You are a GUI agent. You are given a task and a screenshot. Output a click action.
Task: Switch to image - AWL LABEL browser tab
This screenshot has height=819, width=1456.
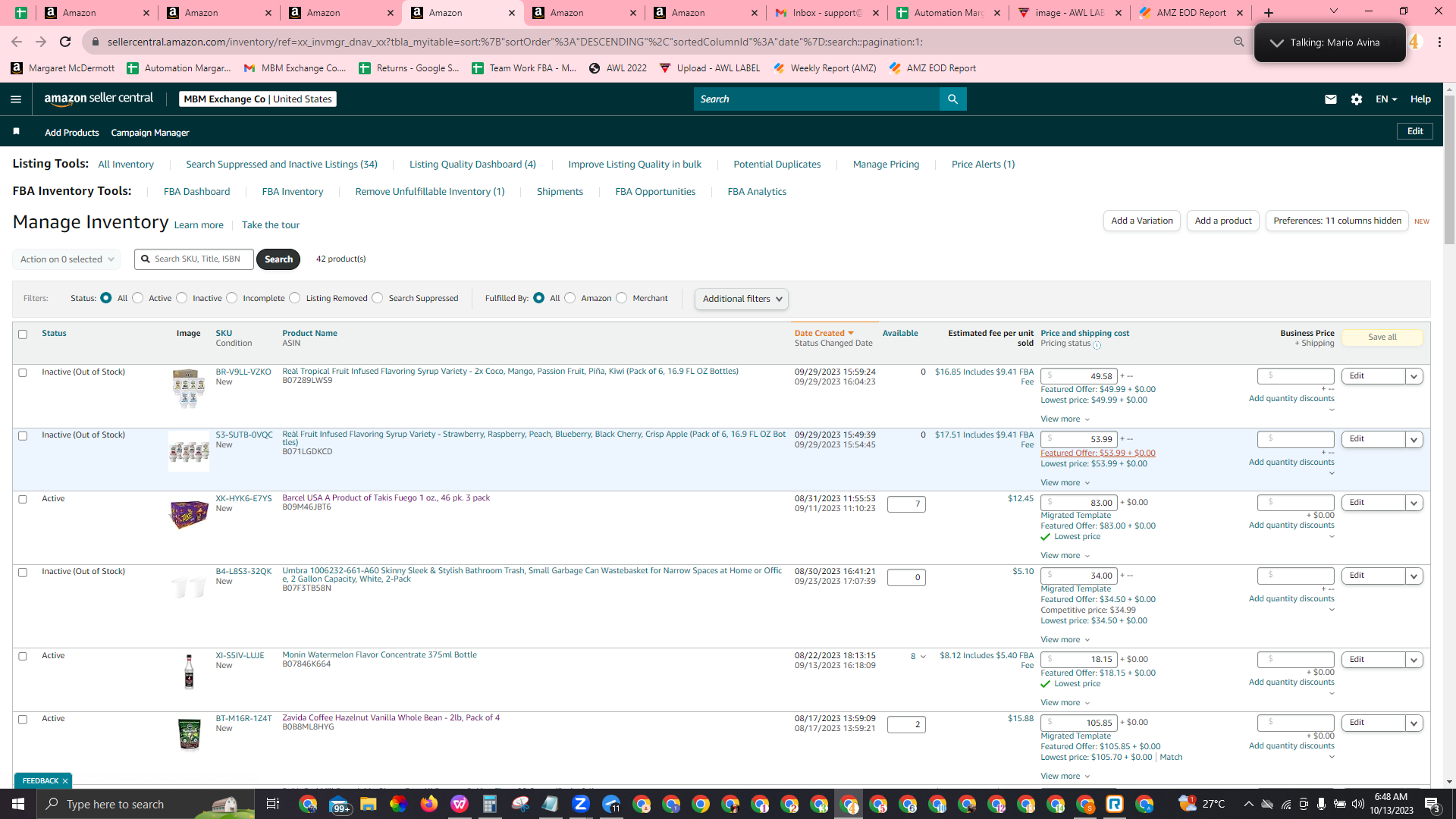click(x=1069, y=13)
